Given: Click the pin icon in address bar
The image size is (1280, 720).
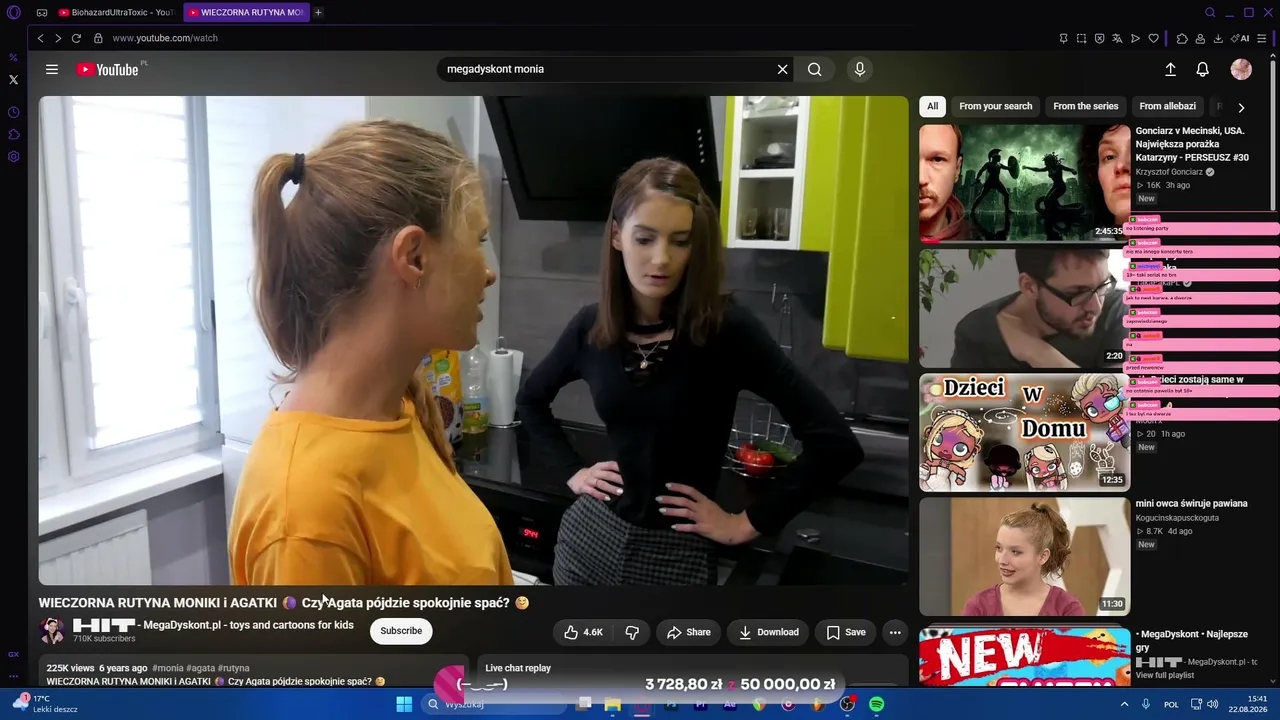Looking at the screenshot, I should point(1063,38).
